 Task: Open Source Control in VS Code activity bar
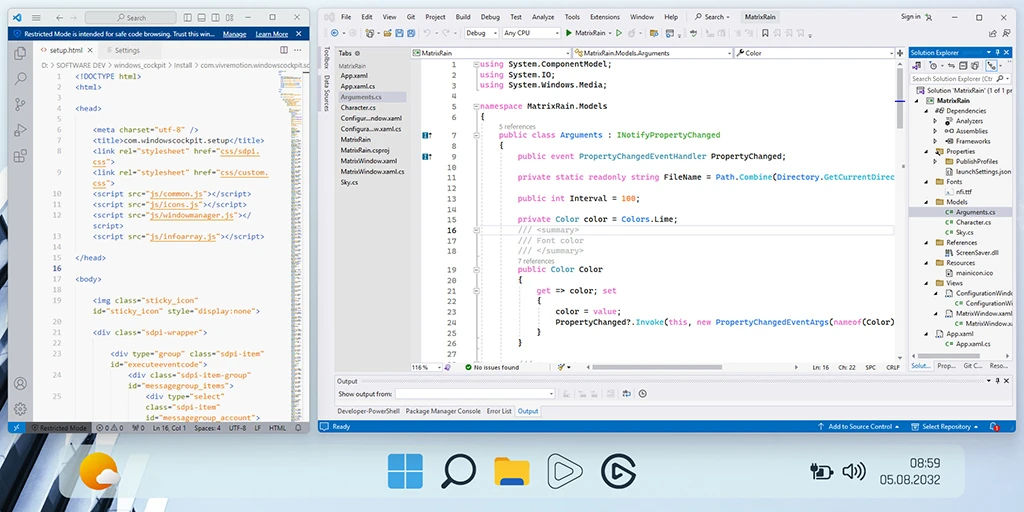[20, 103]
